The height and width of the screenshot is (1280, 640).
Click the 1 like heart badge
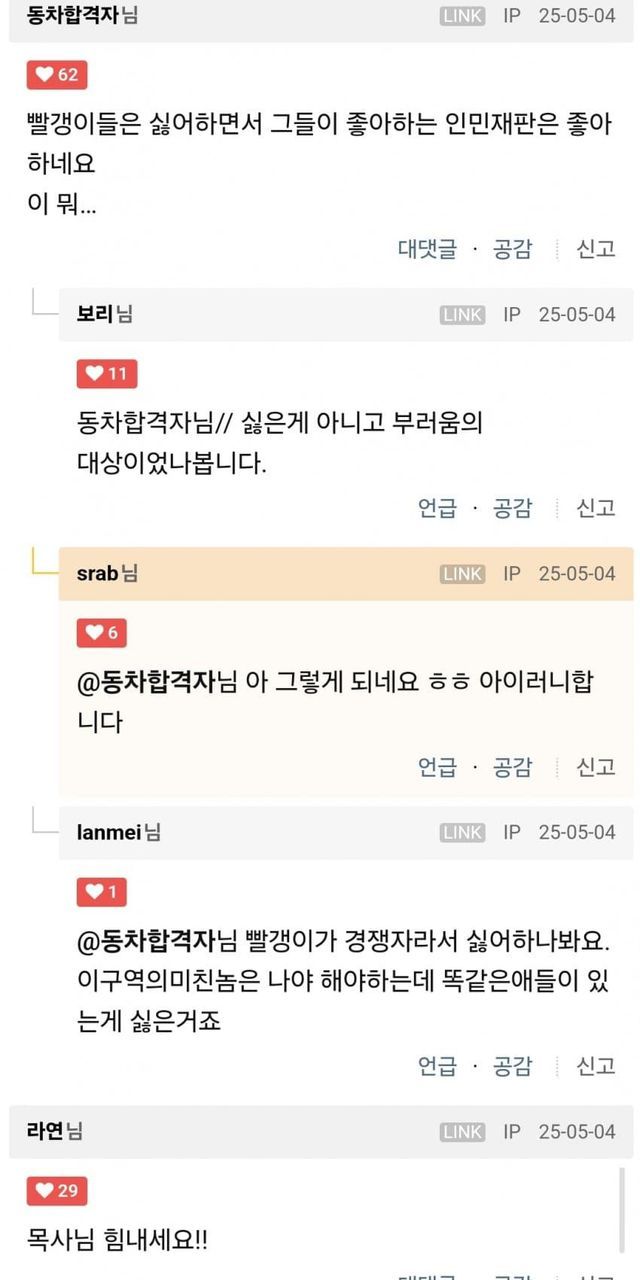tap(102, 891)
